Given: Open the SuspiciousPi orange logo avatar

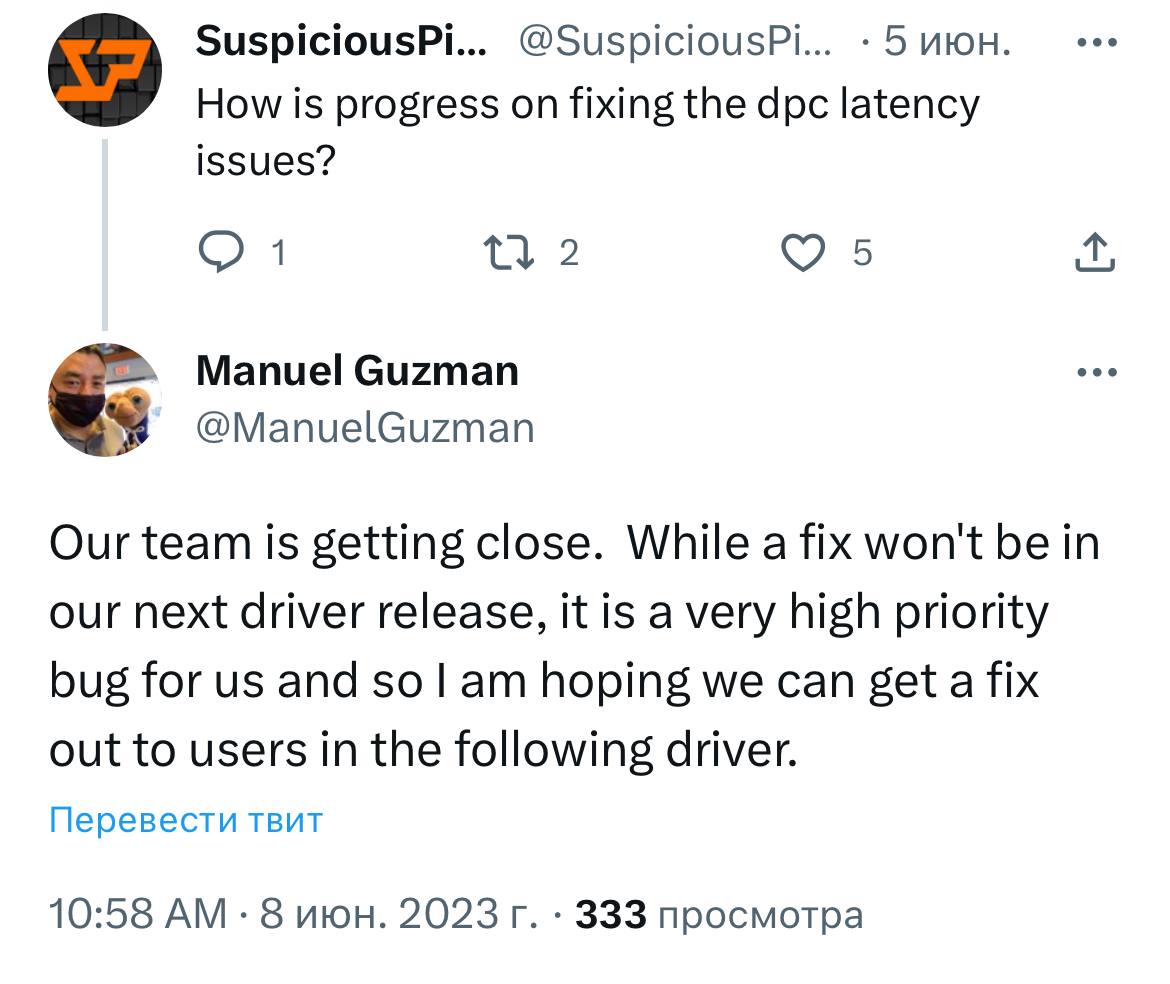Looking at the screenshot, I should click(x=104, y=68).
